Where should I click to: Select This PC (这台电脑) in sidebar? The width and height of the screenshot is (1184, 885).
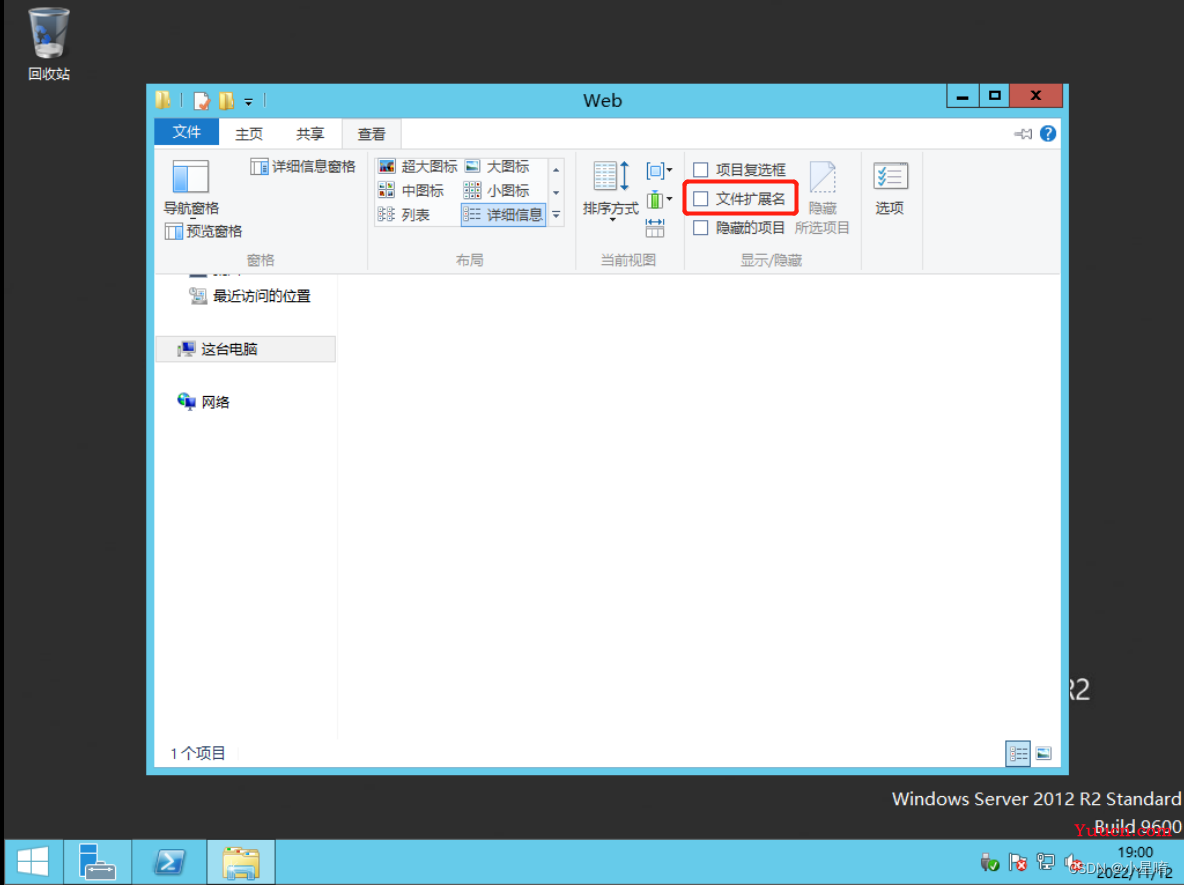(x=245, y=349)
